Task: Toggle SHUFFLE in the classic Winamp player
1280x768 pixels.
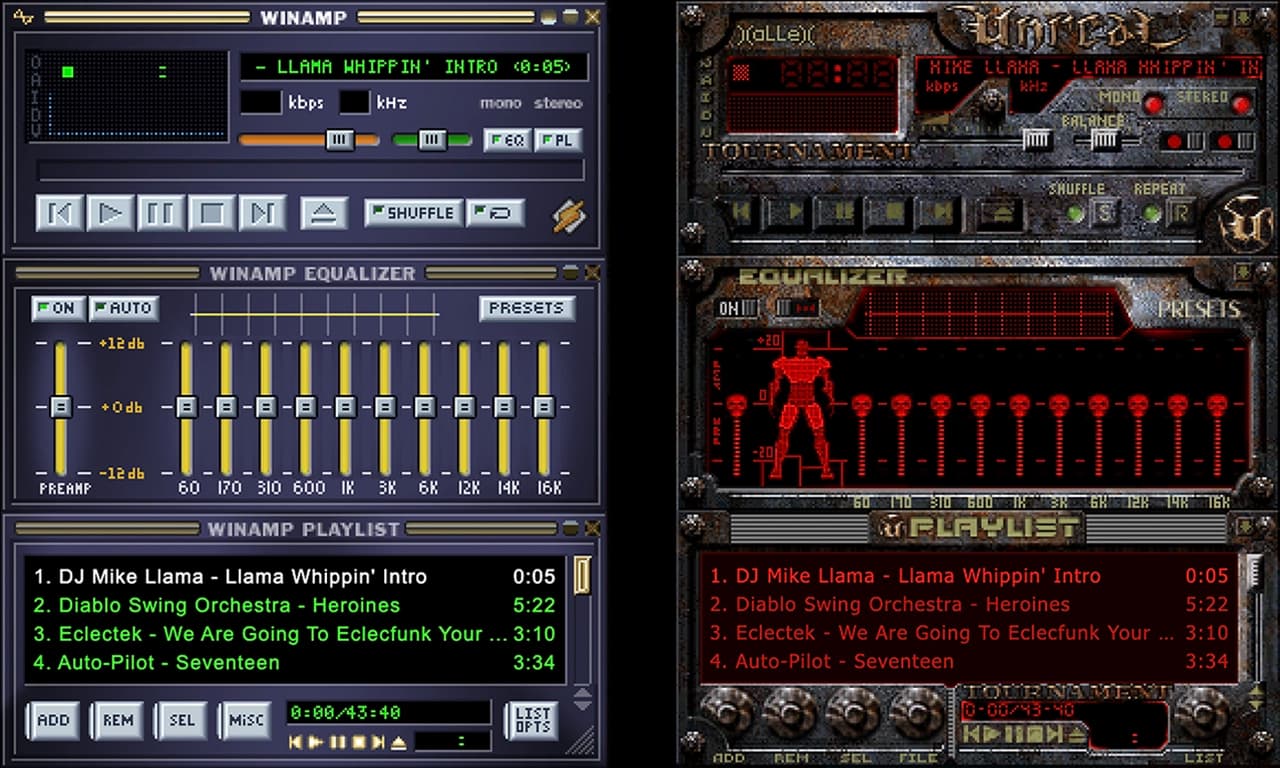Action: pos(413,213)
